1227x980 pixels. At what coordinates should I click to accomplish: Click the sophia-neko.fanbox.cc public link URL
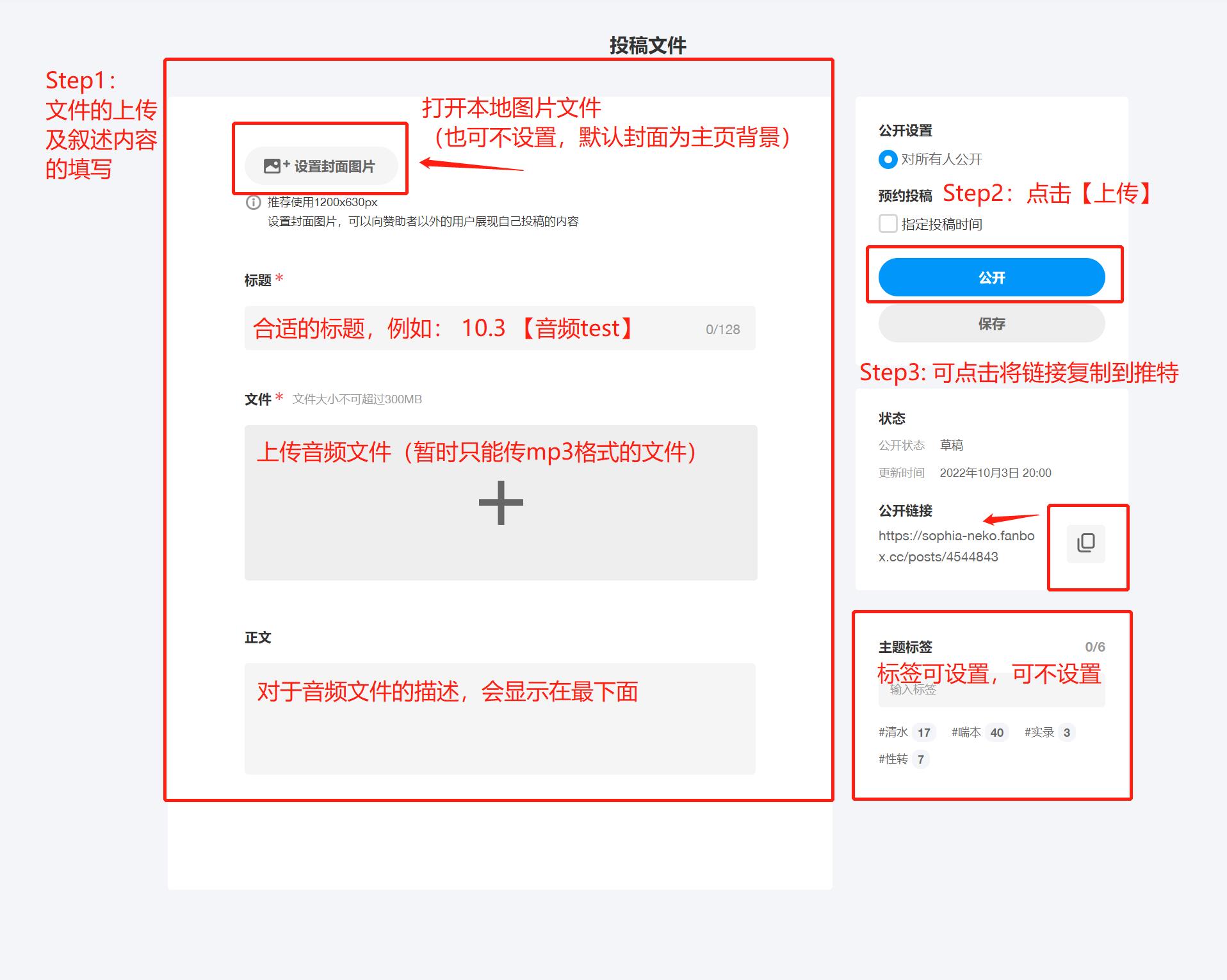point(956,546)
